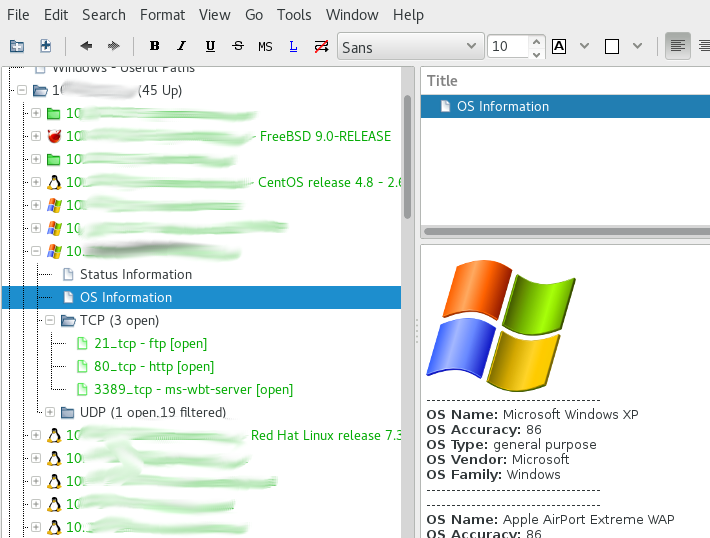The height and width of the screenshot is (538, 710).
Task: Clear formatting with the red-slash icon
Action: (x=321, y=46)
